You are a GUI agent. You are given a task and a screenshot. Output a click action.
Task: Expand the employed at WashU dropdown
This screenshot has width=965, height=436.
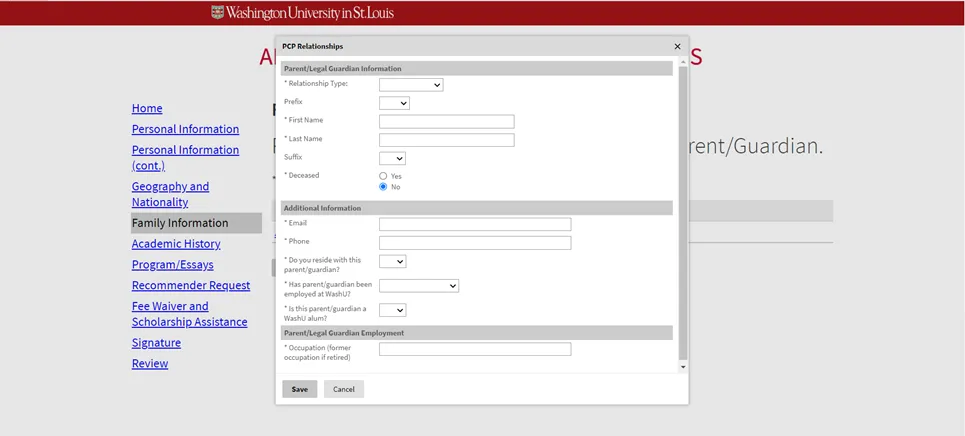point(418,286)
